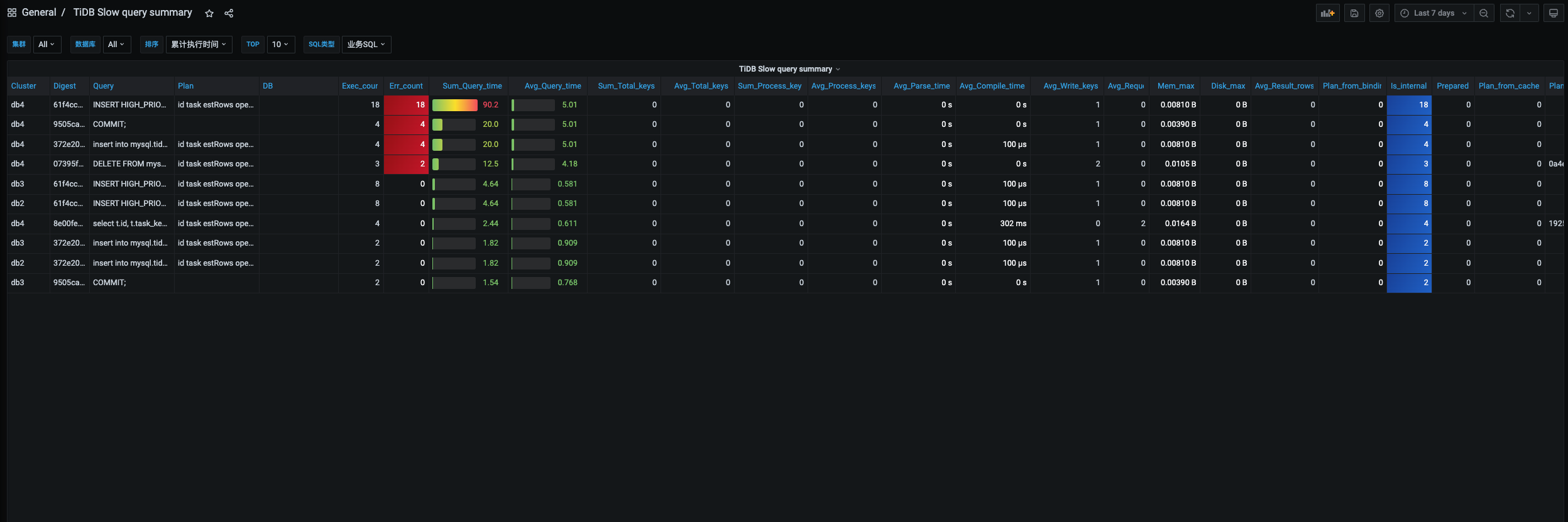Select the blue Is_internal cell showing 18
Viewport: 1568px width, 522px height.
point(1409,105)
